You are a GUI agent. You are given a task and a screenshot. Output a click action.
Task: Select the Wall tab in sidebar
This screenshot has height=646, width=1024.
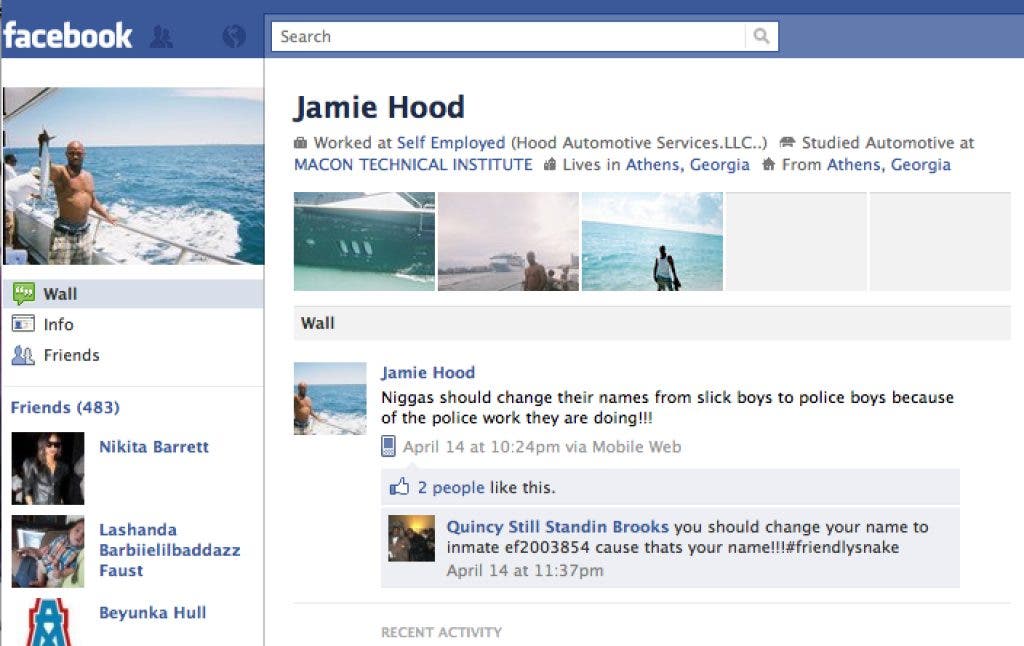[x=60, y=294]
